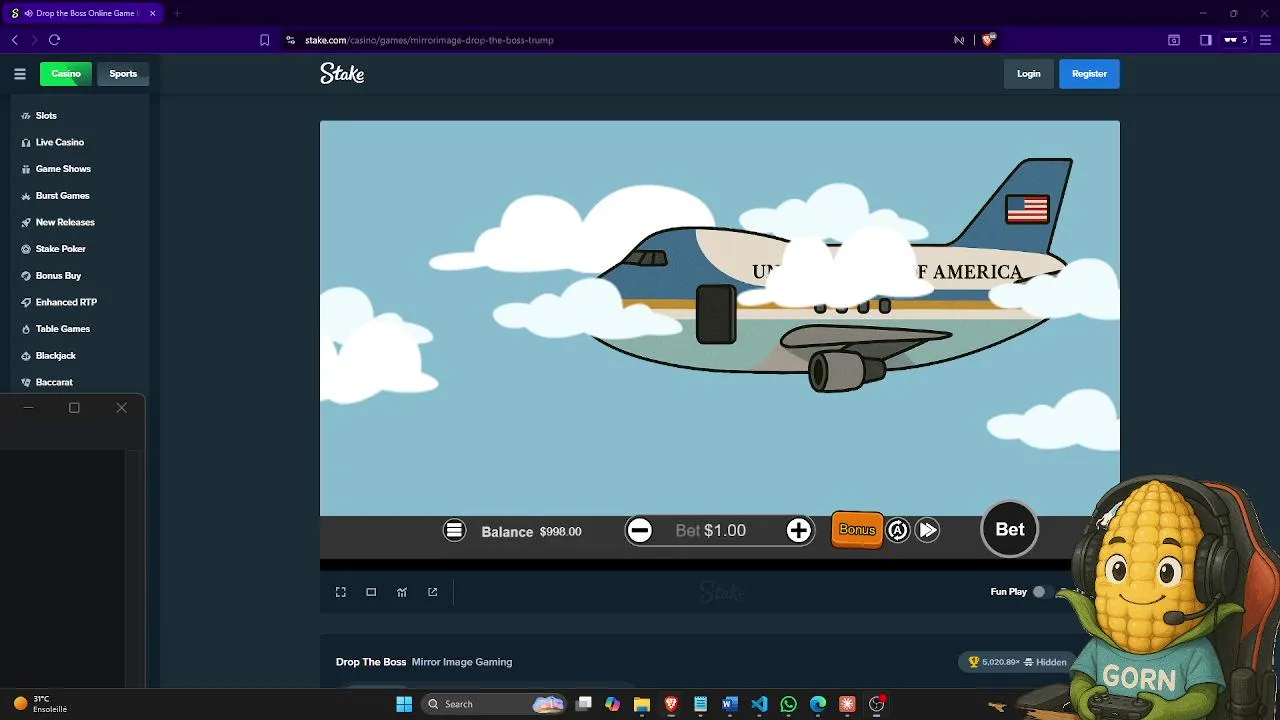Viewport: 1280px width, 720px height.
Task: Click the Mirror Image Gaming provider link
Action: (462, 662)
